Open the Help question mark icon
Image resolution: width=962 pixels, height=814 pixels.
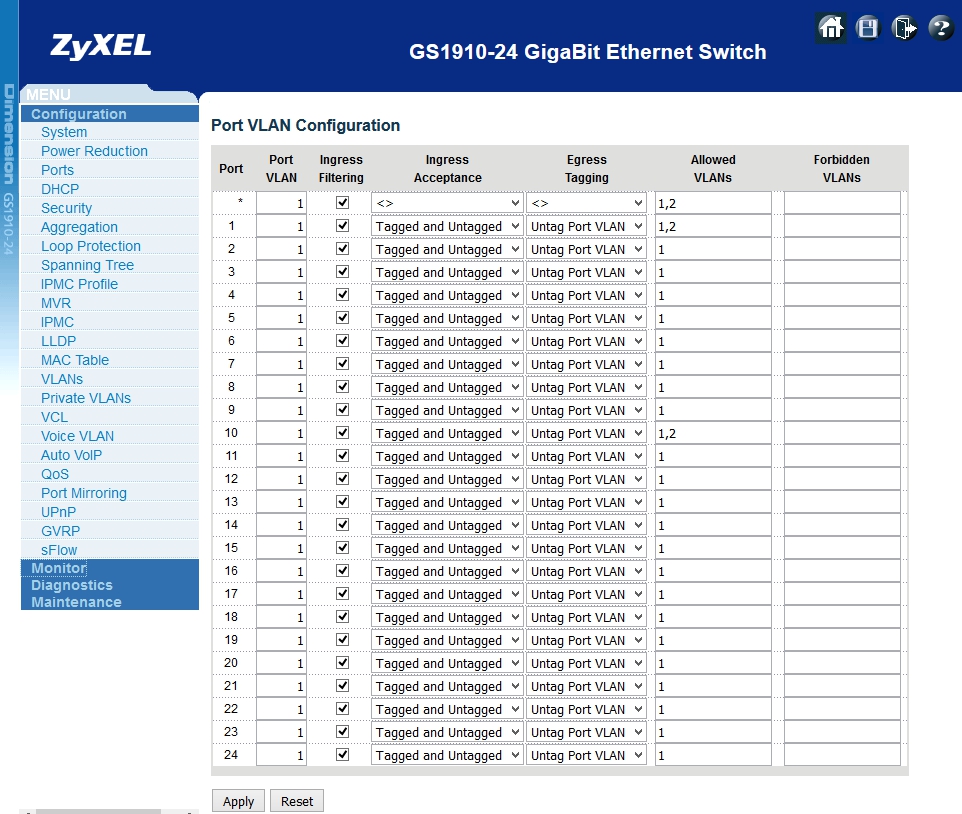point(941,28)
